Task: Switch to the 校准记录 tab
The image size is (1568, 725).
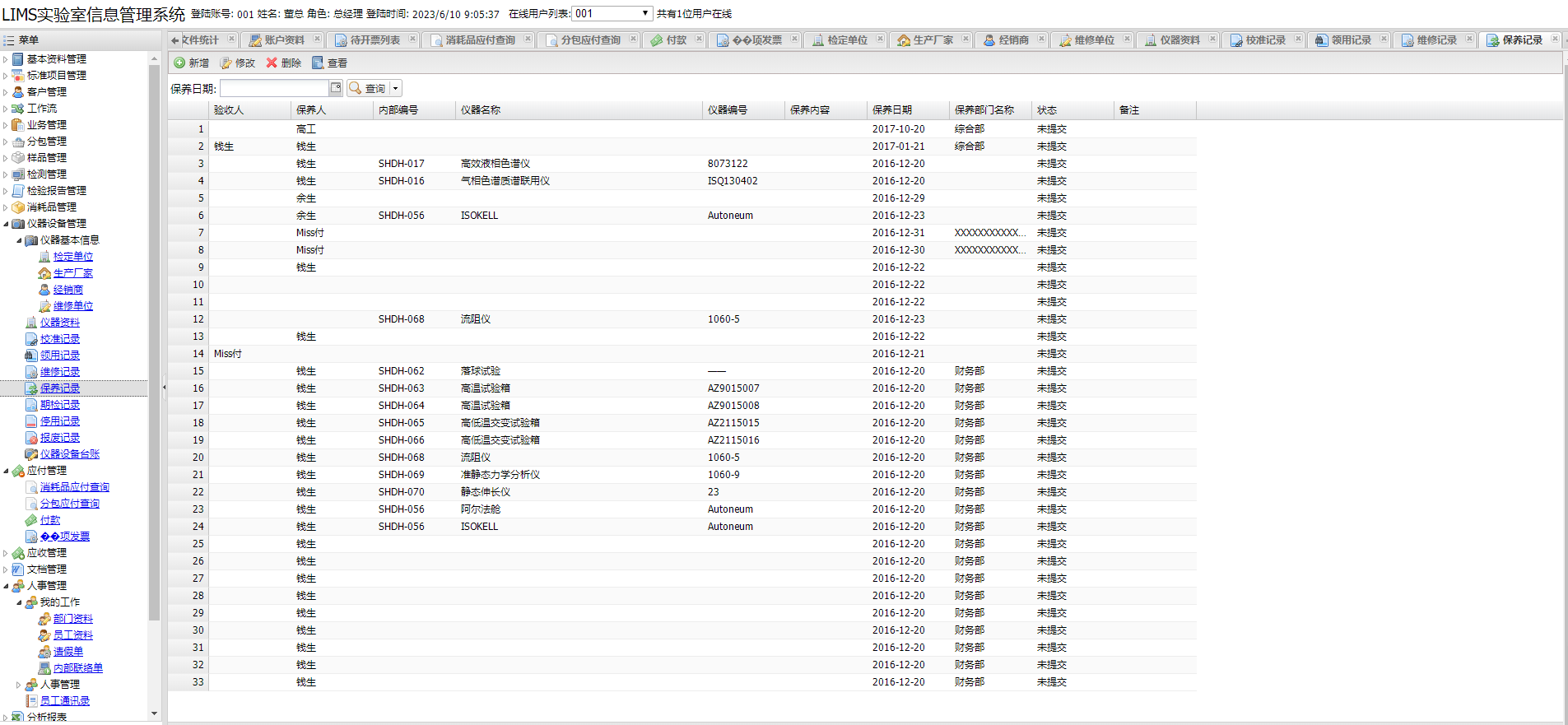Action: click(1265, 40)
